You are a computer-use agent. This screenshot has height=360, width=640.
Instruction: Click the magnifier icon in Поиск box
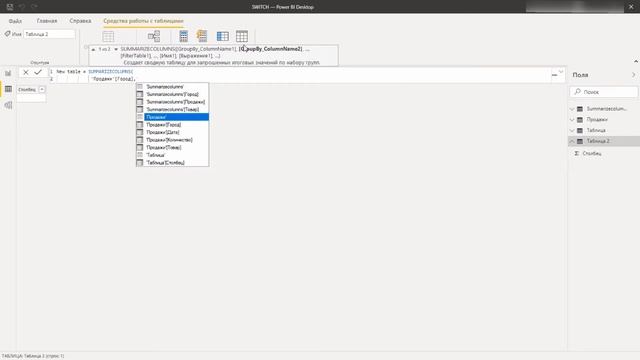click(x=578, y=92)
